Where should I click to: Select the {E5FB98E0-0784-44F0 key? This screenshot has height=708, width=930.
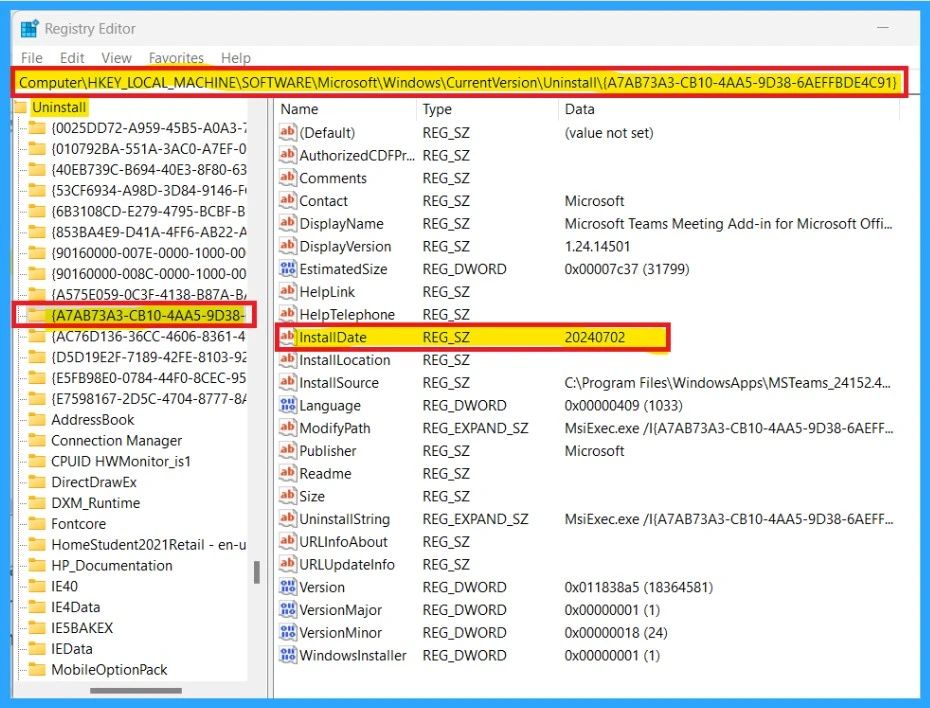(x=148, y=378)
